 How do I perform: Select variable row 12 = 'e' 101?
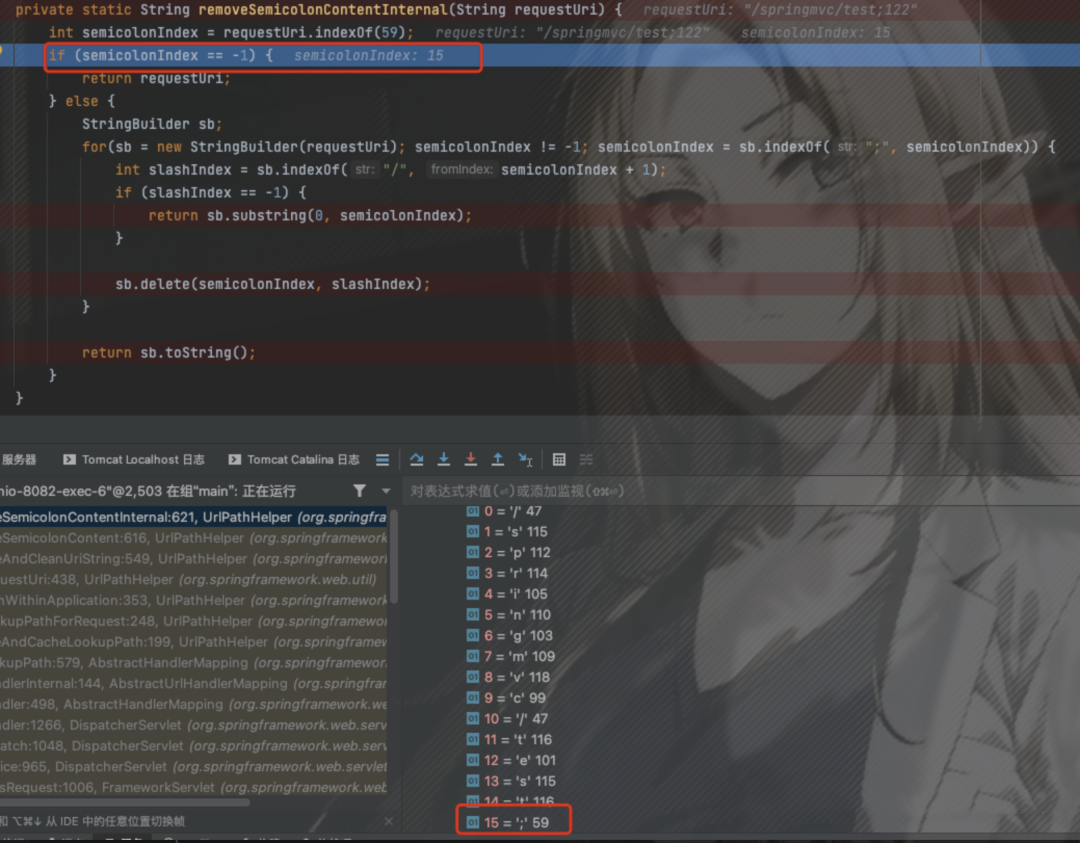[x=511, y=760]
